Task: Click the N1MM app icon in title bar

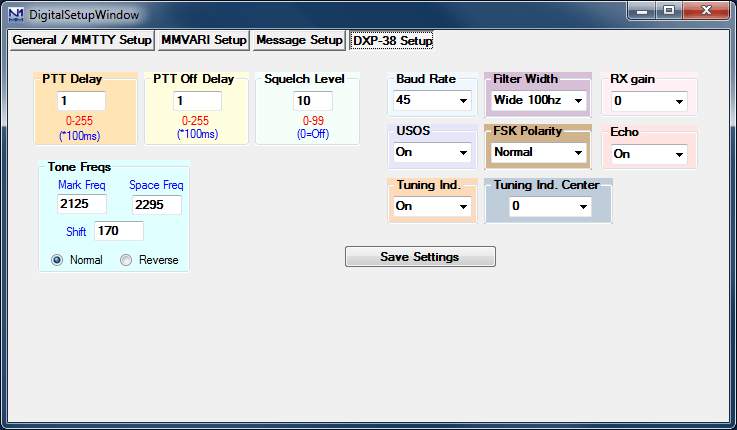Action: (16, 15)
